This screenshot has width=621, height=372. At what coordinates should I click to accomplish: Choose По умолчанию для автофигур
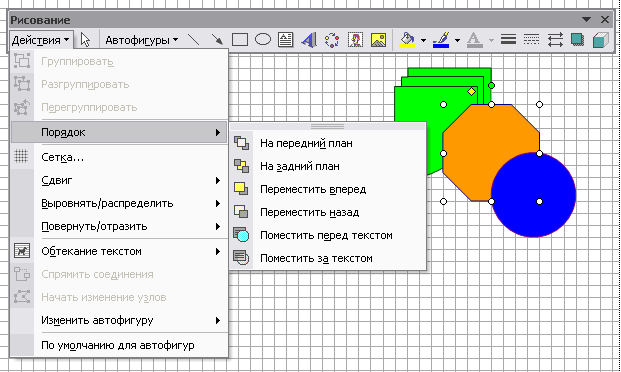(x=119, y=345)
